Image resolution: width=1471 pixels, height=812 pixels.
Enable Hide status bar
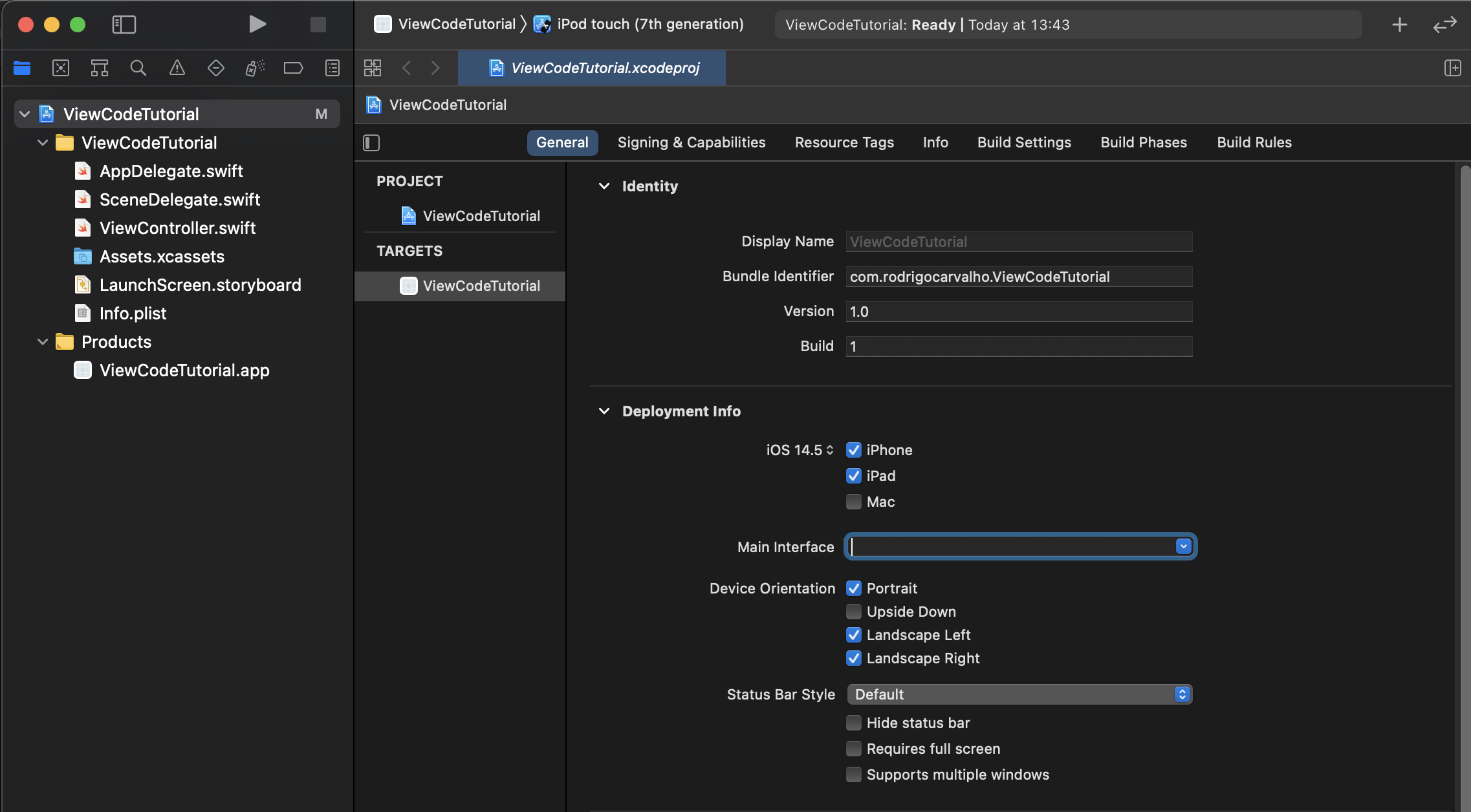854,723
